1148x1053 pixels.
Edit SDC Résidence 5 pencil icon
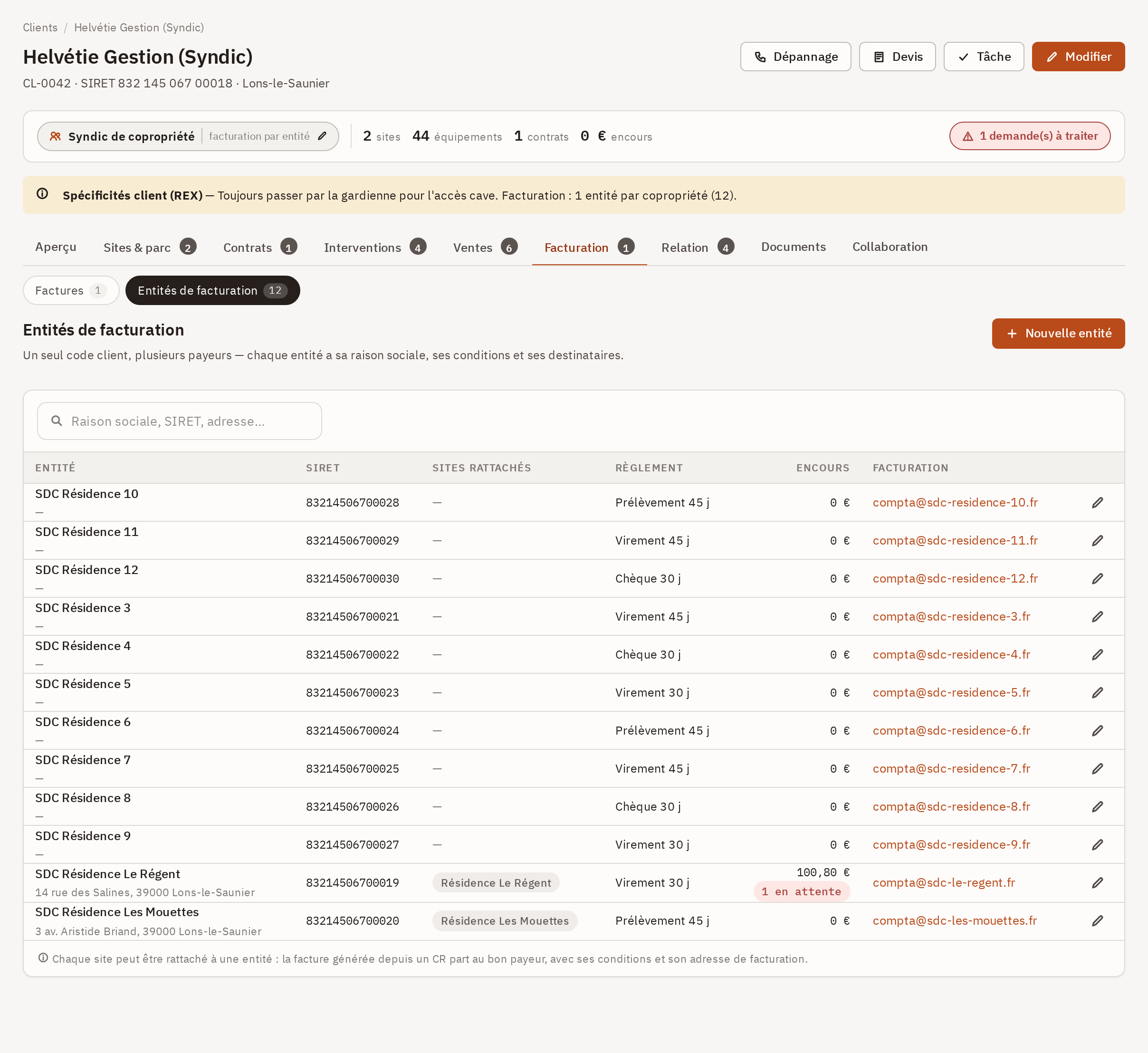(1097, 692)
